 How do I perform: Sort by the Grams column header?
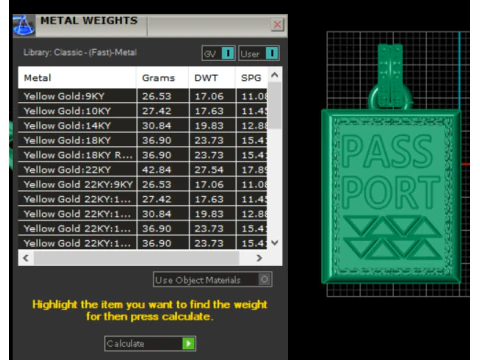click(162, 78)
